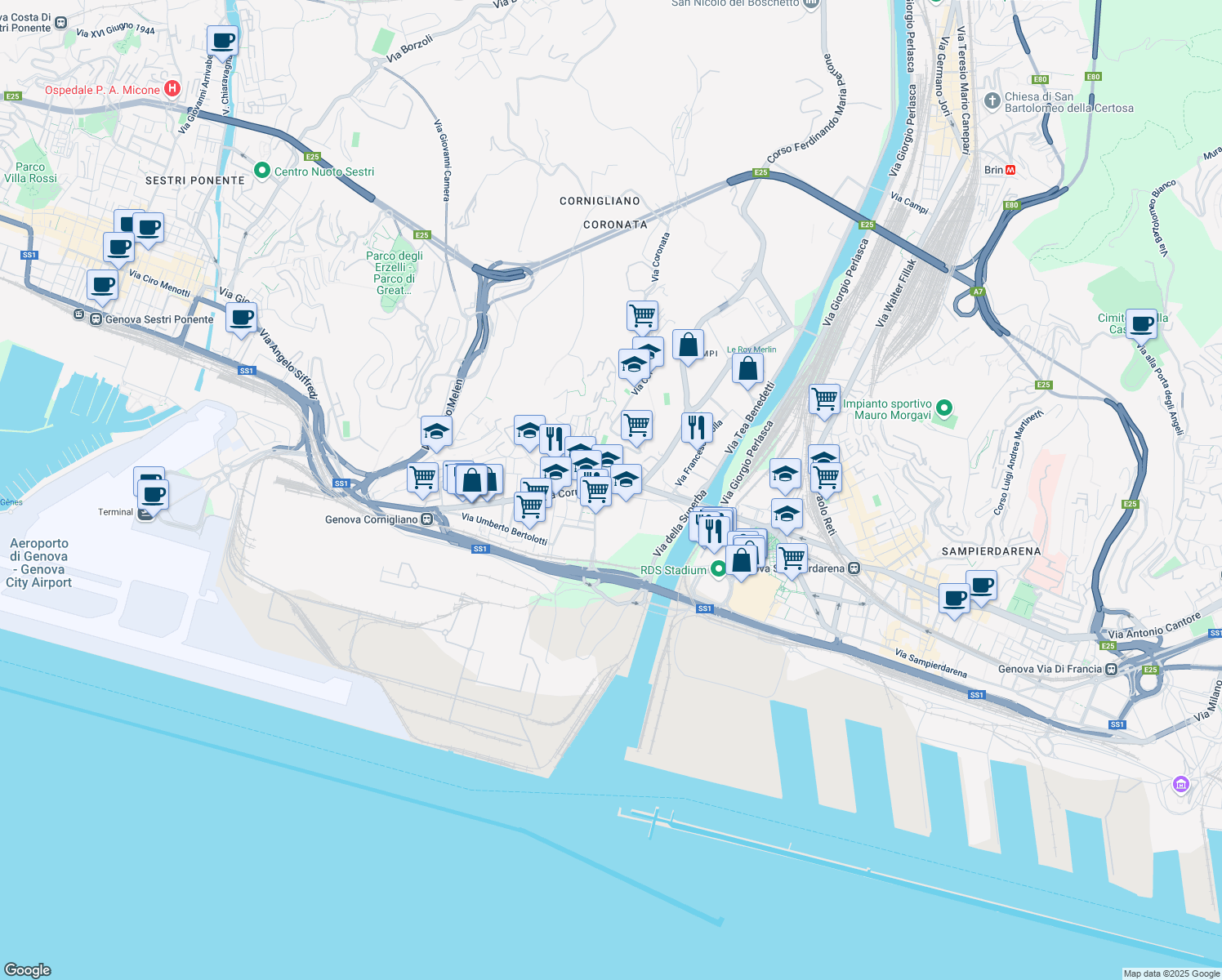Click the green Impianto sportivo Mauro Morgavi pin
The image size is (1222, 980).
[x=944, y=408]
